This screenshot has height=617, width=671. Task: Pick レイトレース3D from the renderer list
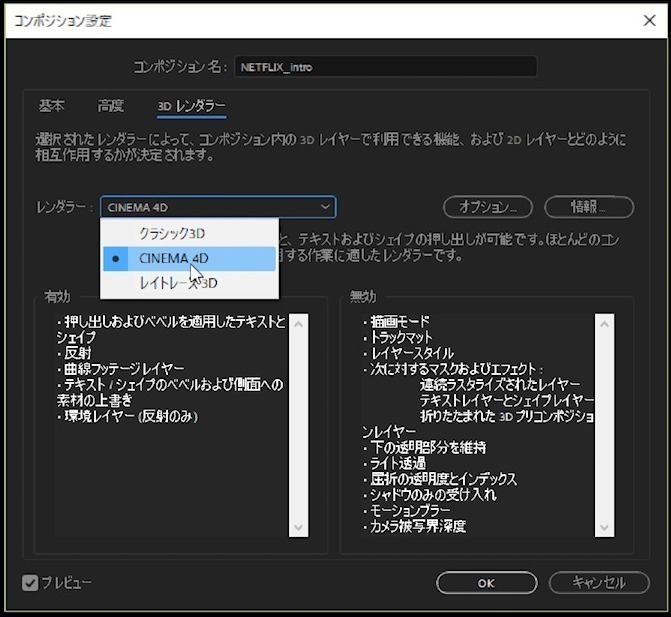pyautogui.click(x=178, y=284)
